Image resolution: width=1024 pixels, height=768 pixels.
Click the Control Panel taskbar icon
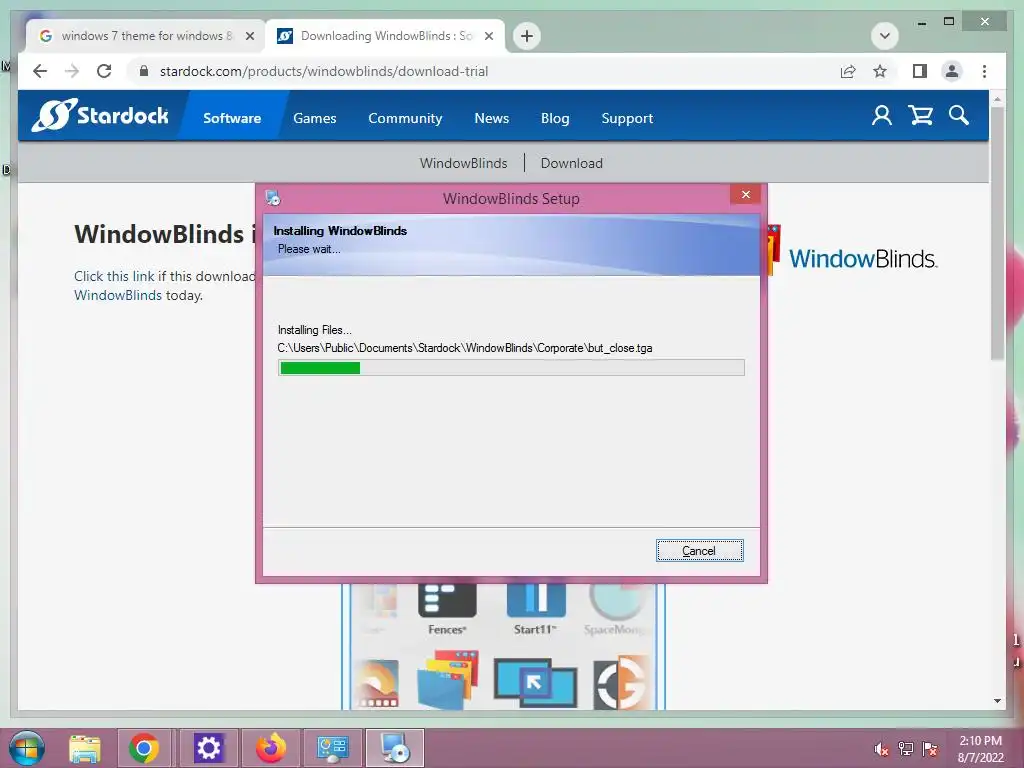click(x=332, y=748)
